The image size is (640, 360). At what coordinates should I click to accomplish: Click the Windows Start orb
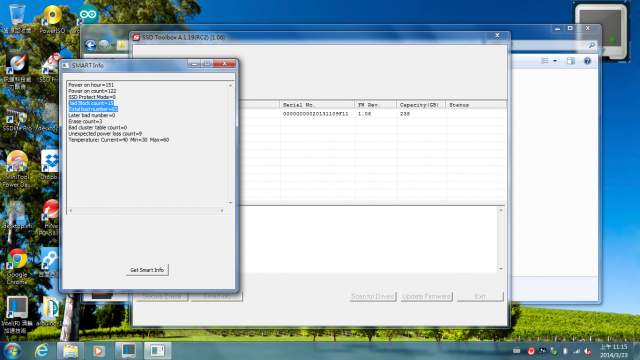point(12,351)
